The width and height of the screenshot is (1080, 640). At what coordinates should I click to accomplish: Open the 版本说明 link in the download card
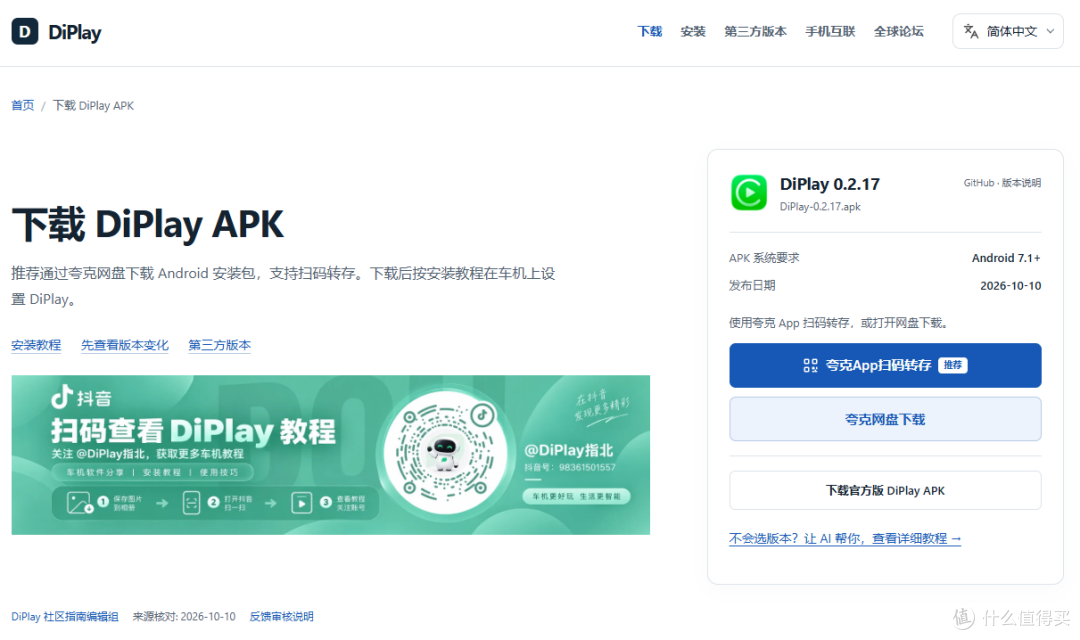1021,183
